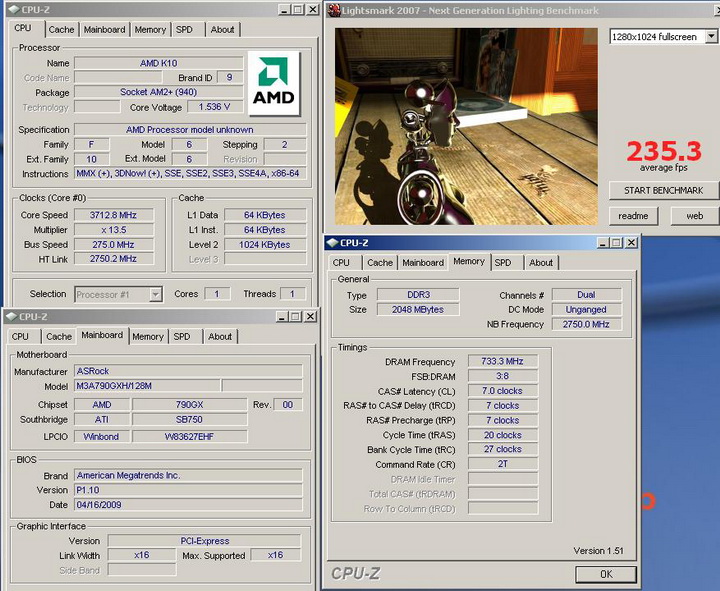720x591 pixels.
Task: Open Mainboard tab in the Processor CPU-Z window
Action: coord(104,29)
